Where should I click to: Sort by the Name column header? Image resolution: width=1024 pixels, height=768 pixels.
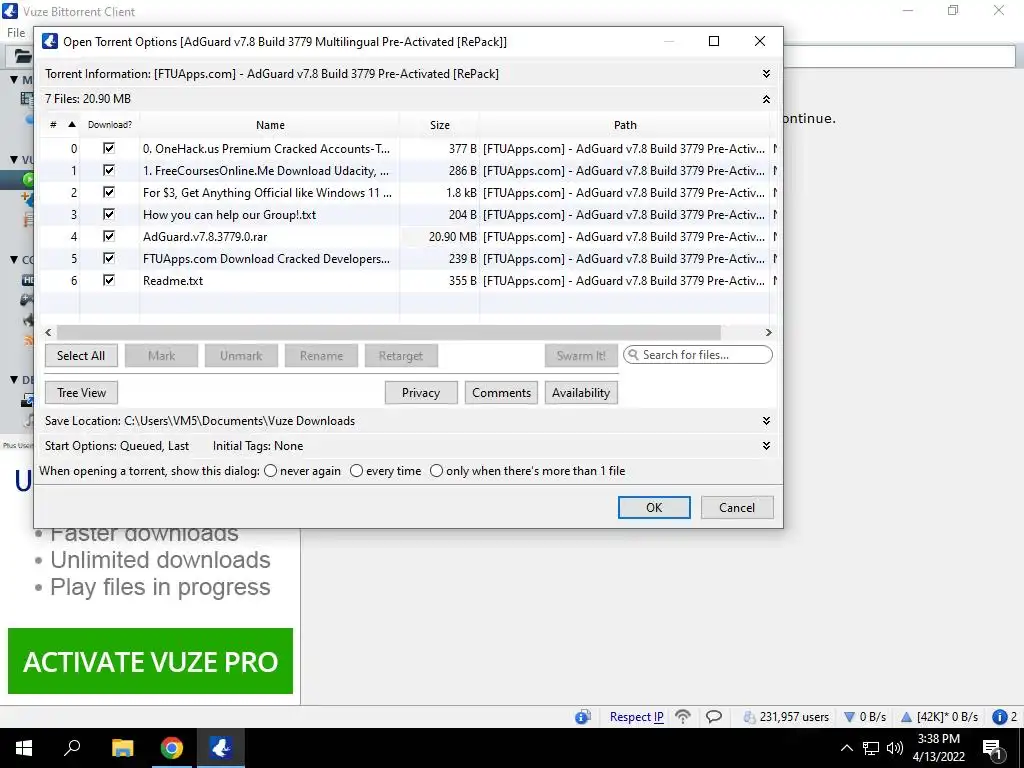click(x=270, y=125)
